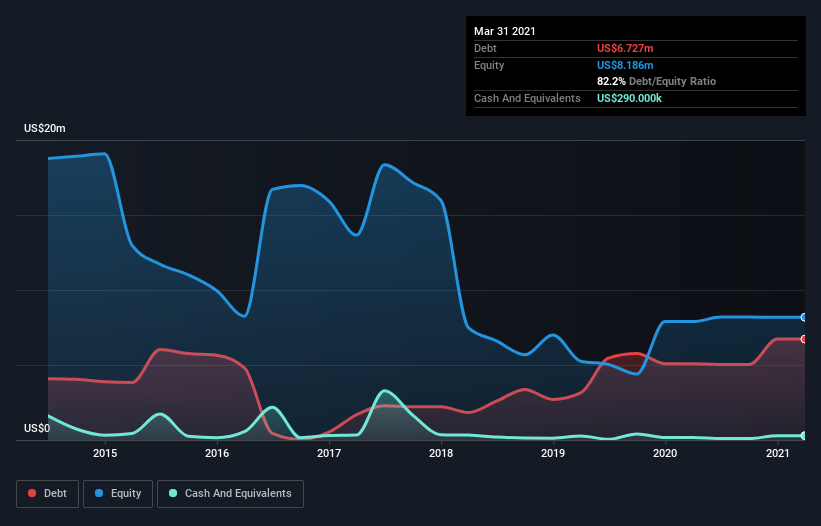The height and width of the screenshot is (526, 821).
Task: Select the 2017 x-axis label
Action: (329, 453)
